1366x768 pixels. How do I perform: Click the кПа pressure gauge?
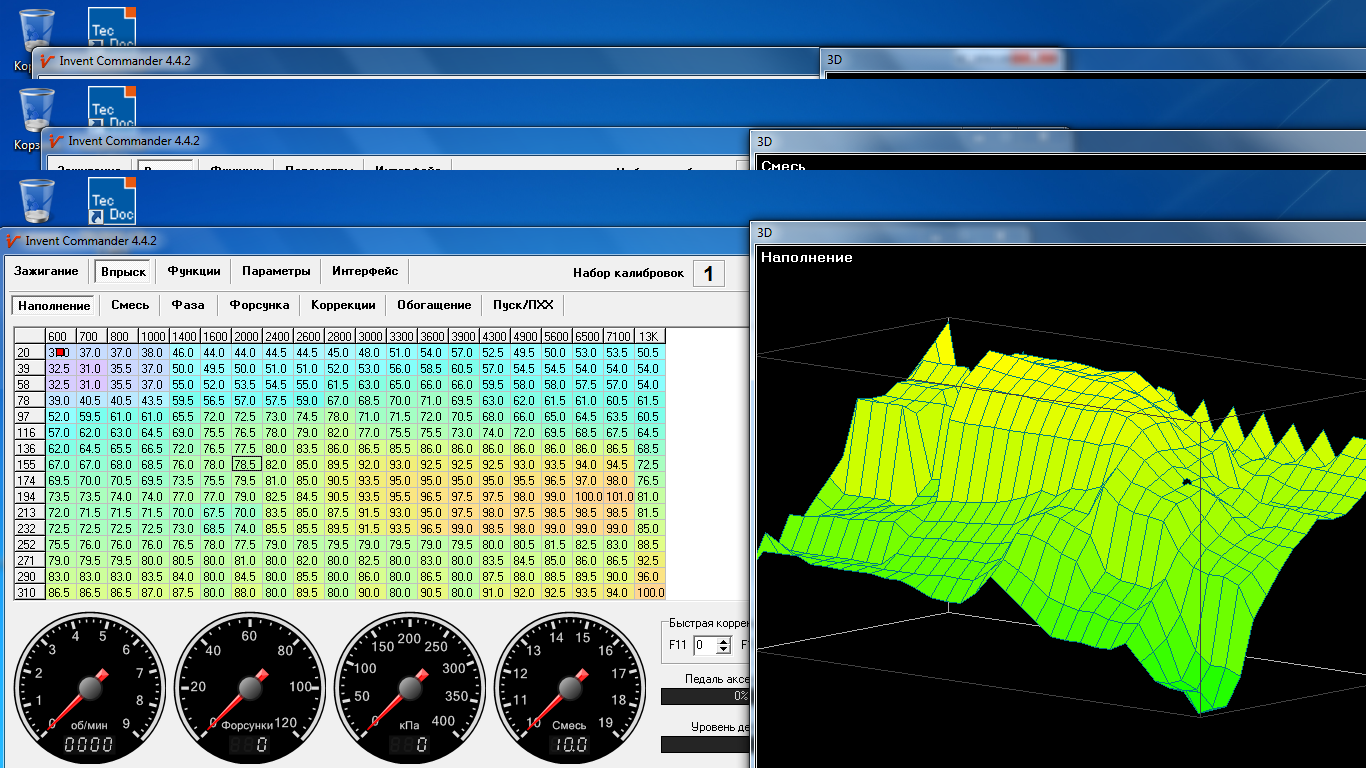click(411, 688)
